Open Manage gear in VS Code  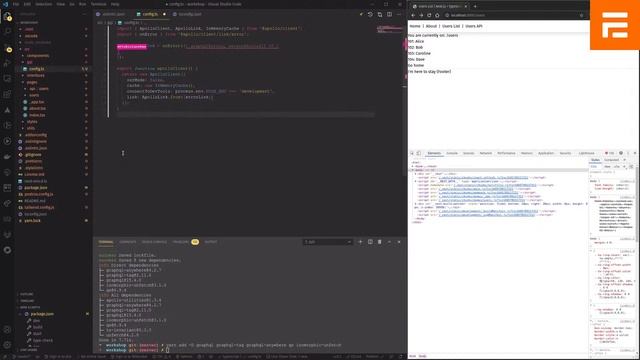click(7, 345)
